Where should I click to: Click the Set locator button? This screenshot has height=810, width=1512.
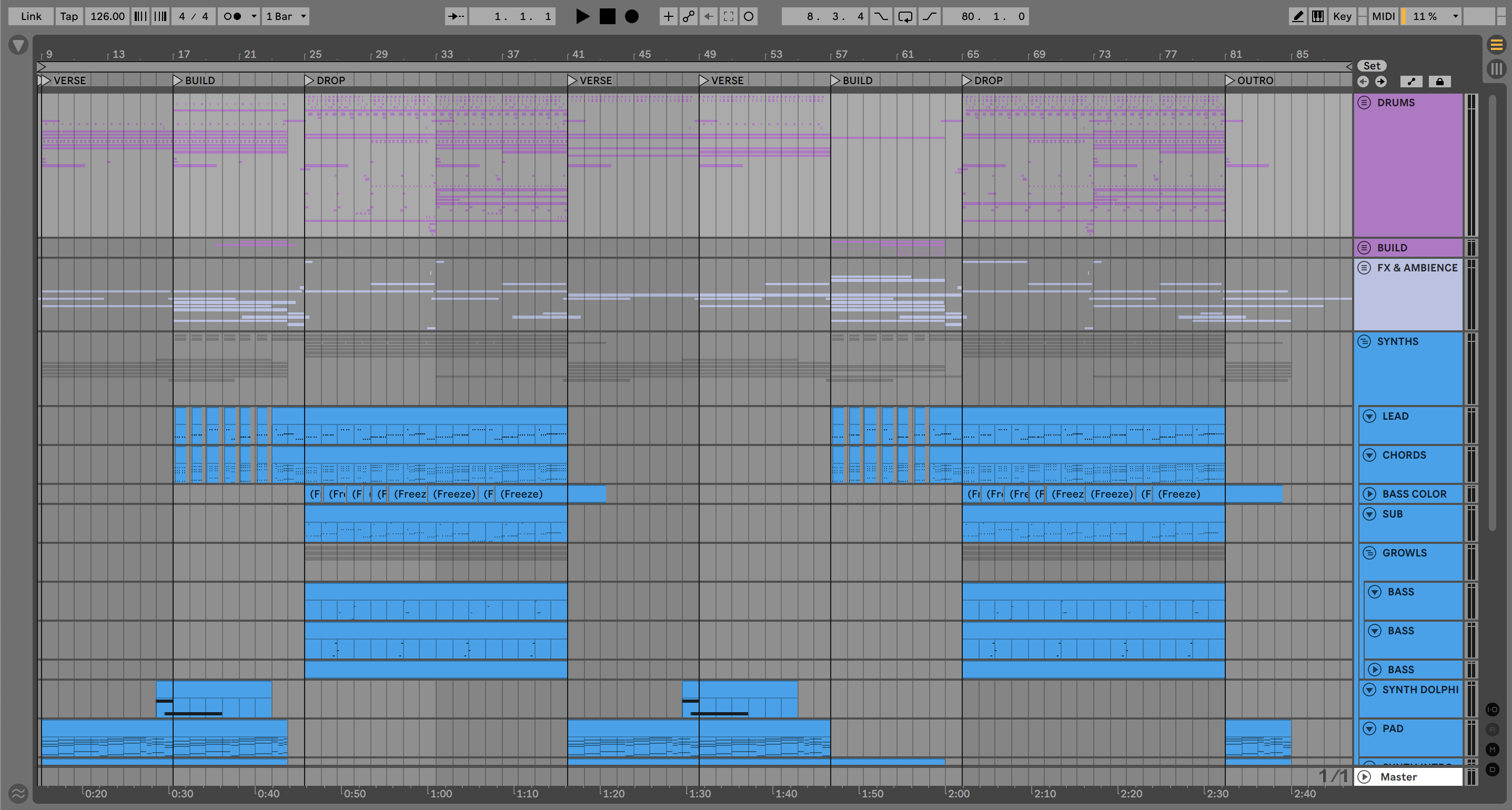1372,66
